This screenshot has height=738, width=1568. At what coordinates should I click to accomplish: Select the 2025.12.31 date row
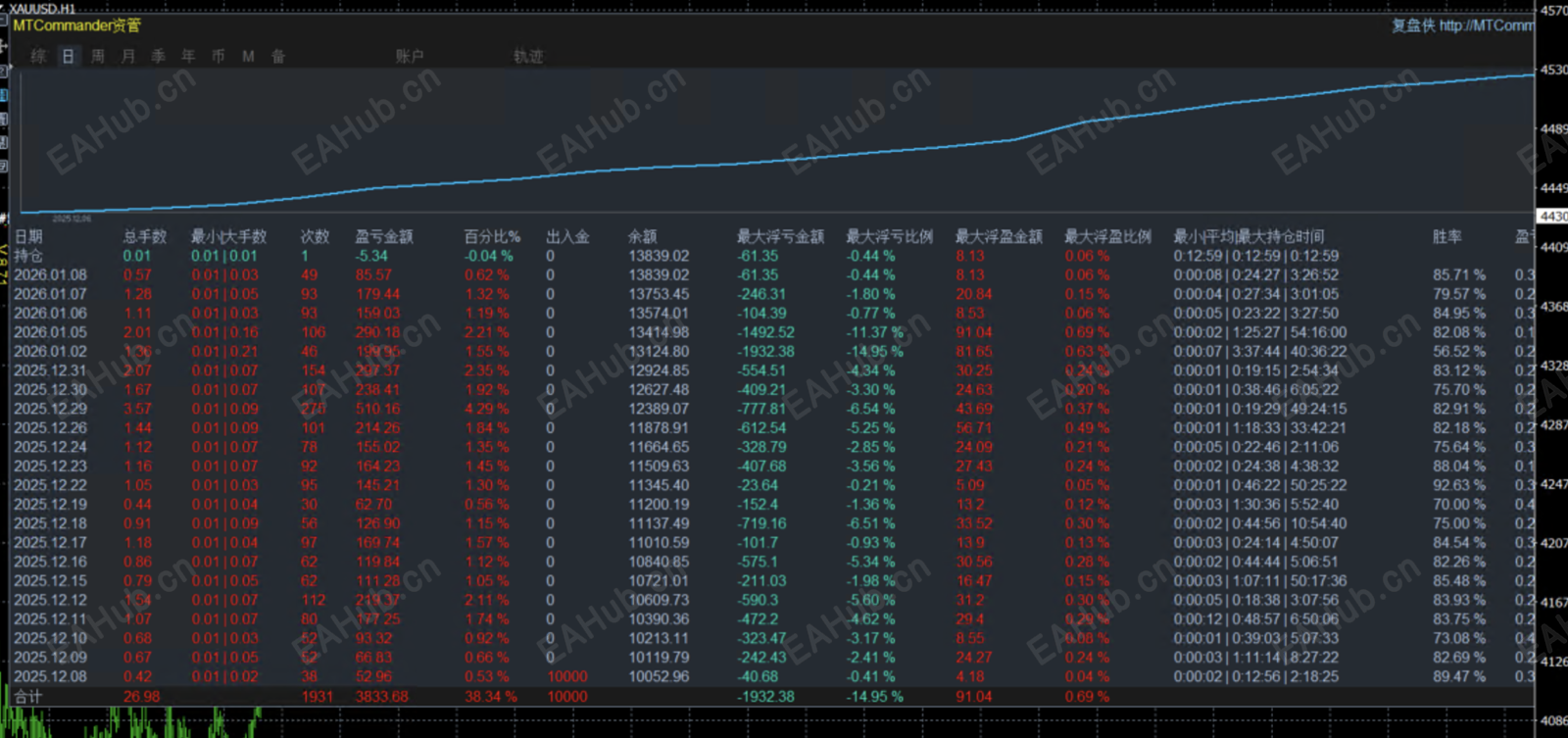50,370
